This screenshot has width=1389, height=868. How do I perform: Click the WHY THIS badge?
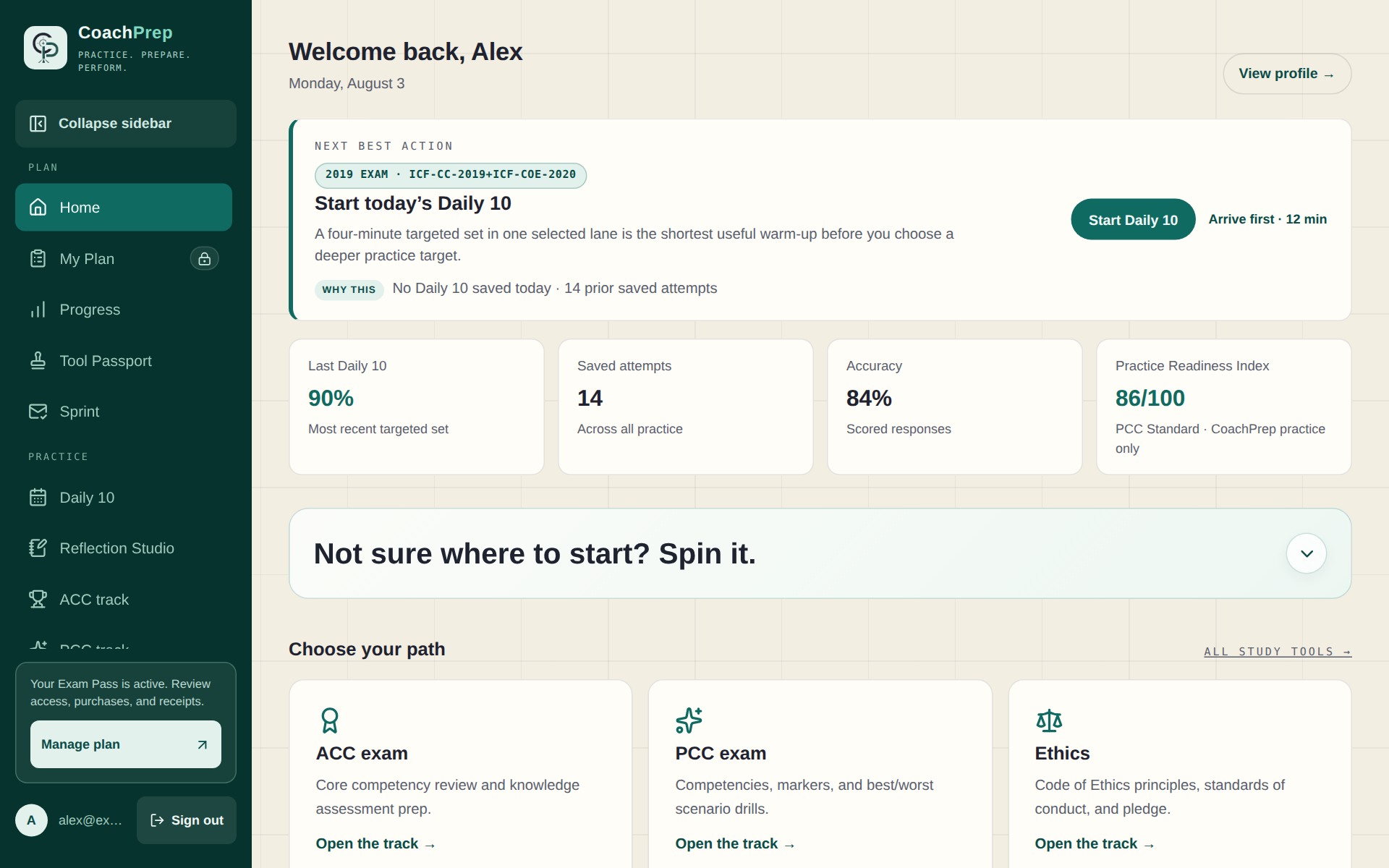pos(349,289)
